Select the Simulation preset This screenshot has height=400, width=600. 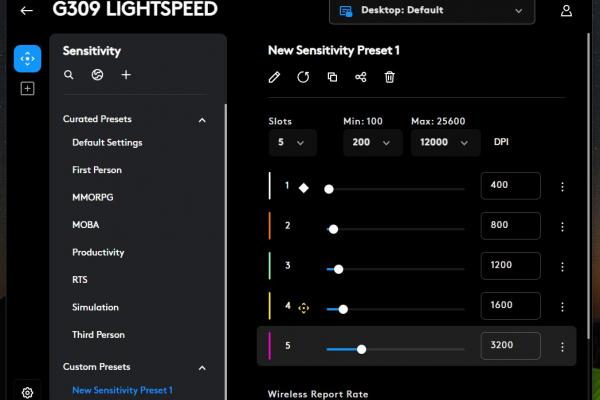[x=95, y=307]
